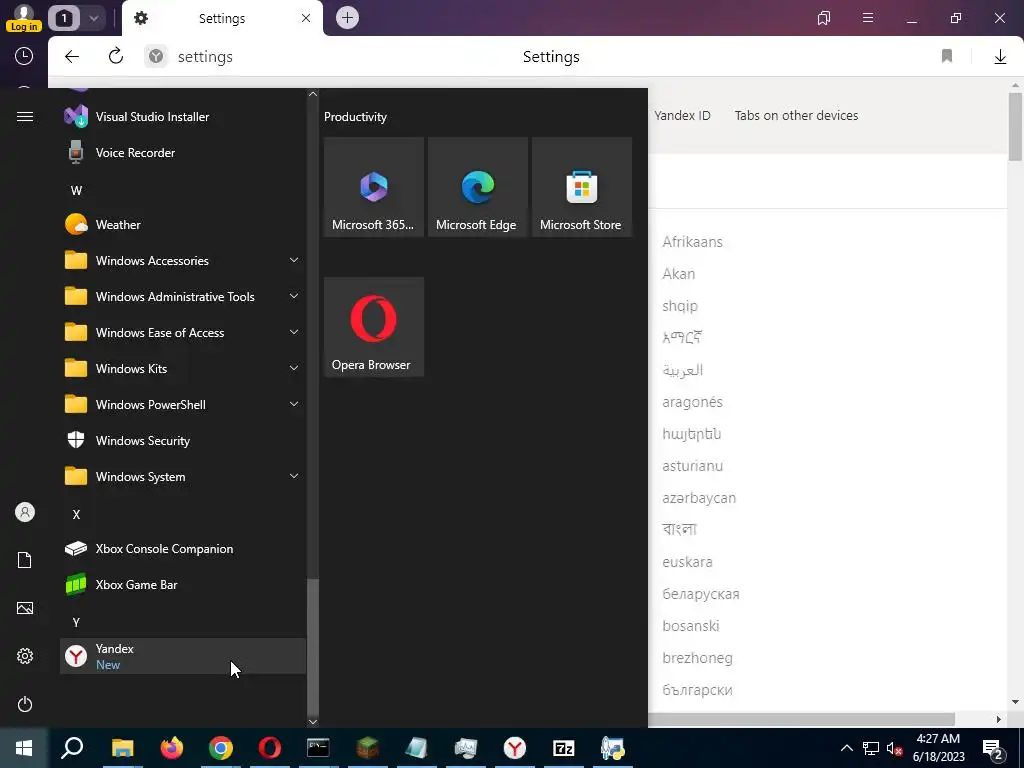Image resolution: width=1024 pixels, height=768 pixels.
Task: Open the Weather app
Action: tap(183, 225)
